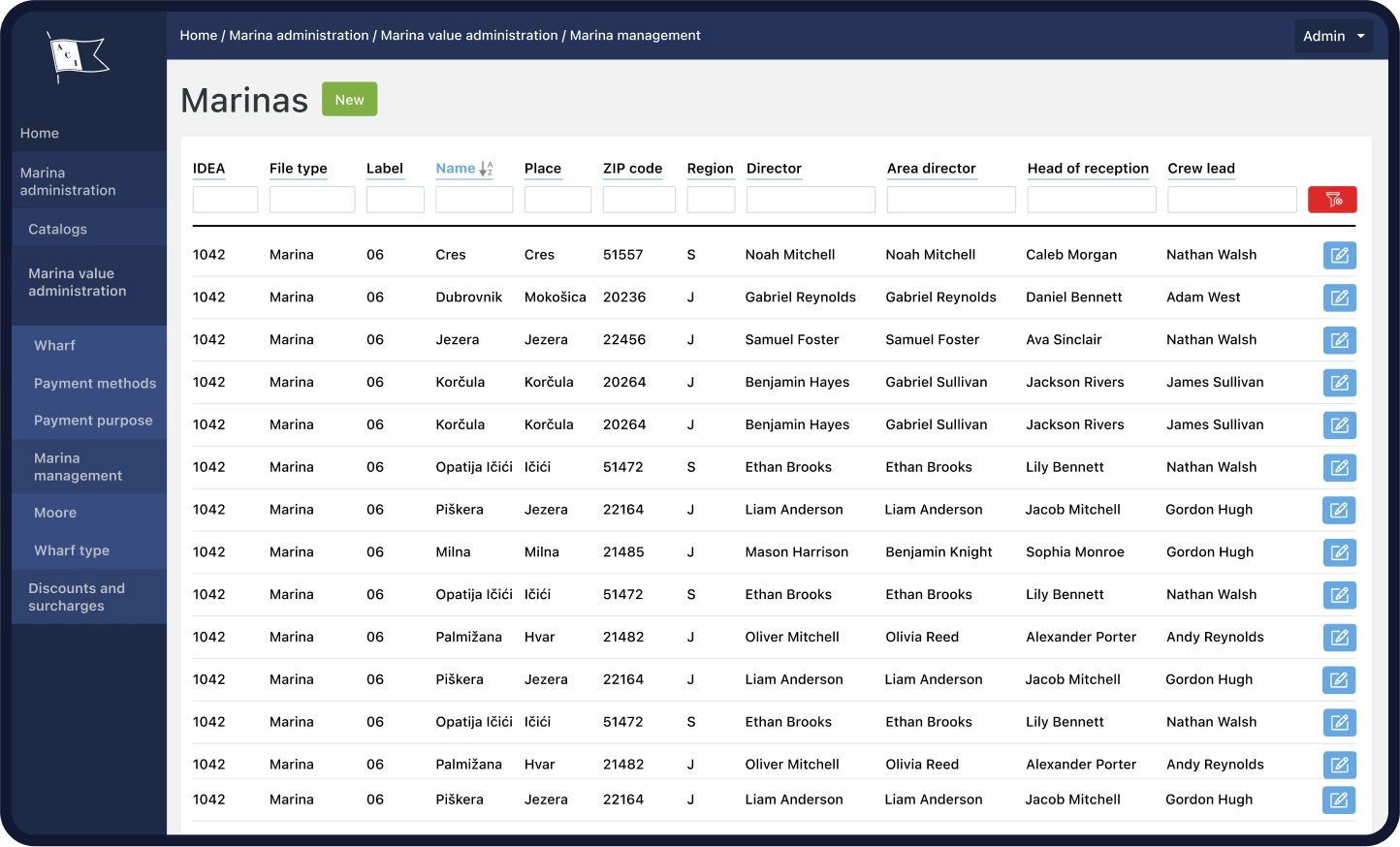Image resolution: width=1400 pixels, height=847 pixels.
Task: Edit the Milna marina row
Action: tap(1340, 552)
